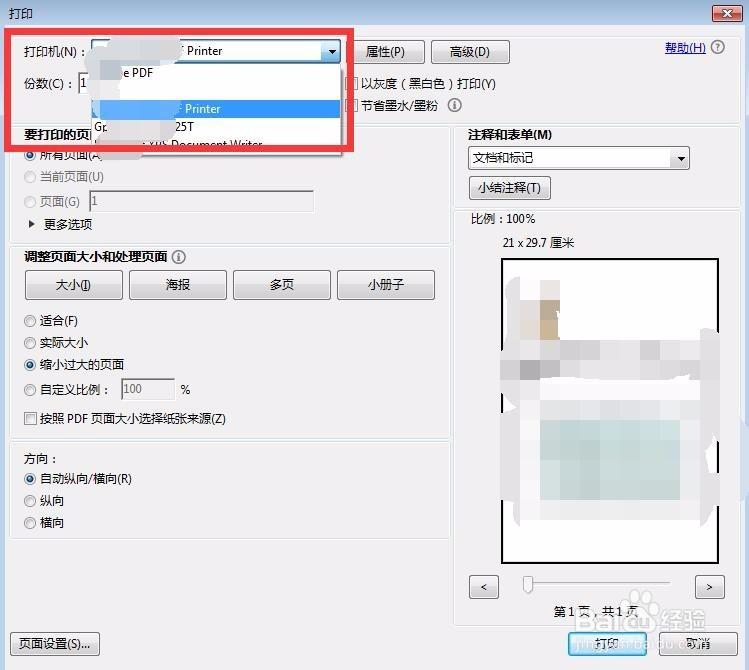Pick the printer entry ending in 25T
Image resolution: width=749 pixels, height=670 pixels.
(x=217, y=127)
